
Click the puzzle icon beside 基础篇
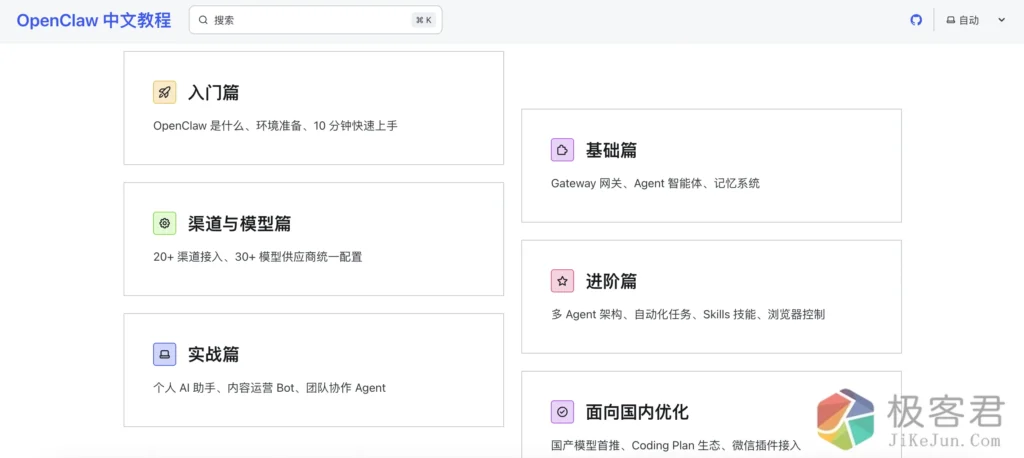[x=562, y=150]
